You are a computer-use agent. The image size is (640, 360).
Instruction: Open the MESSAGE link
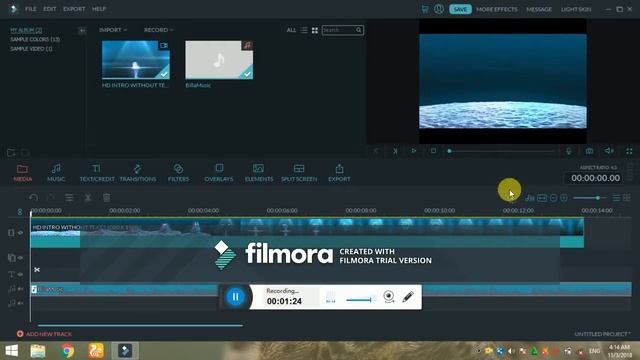(539, 9)
